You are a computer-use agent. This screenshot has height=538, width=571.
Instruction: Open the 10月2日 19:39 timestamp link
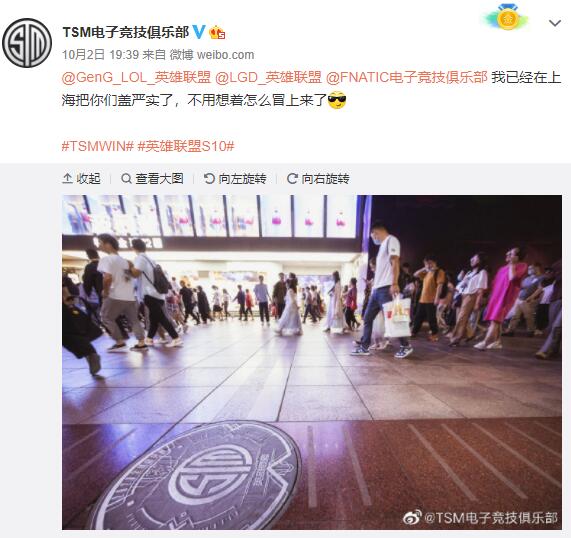coord(101,55)
